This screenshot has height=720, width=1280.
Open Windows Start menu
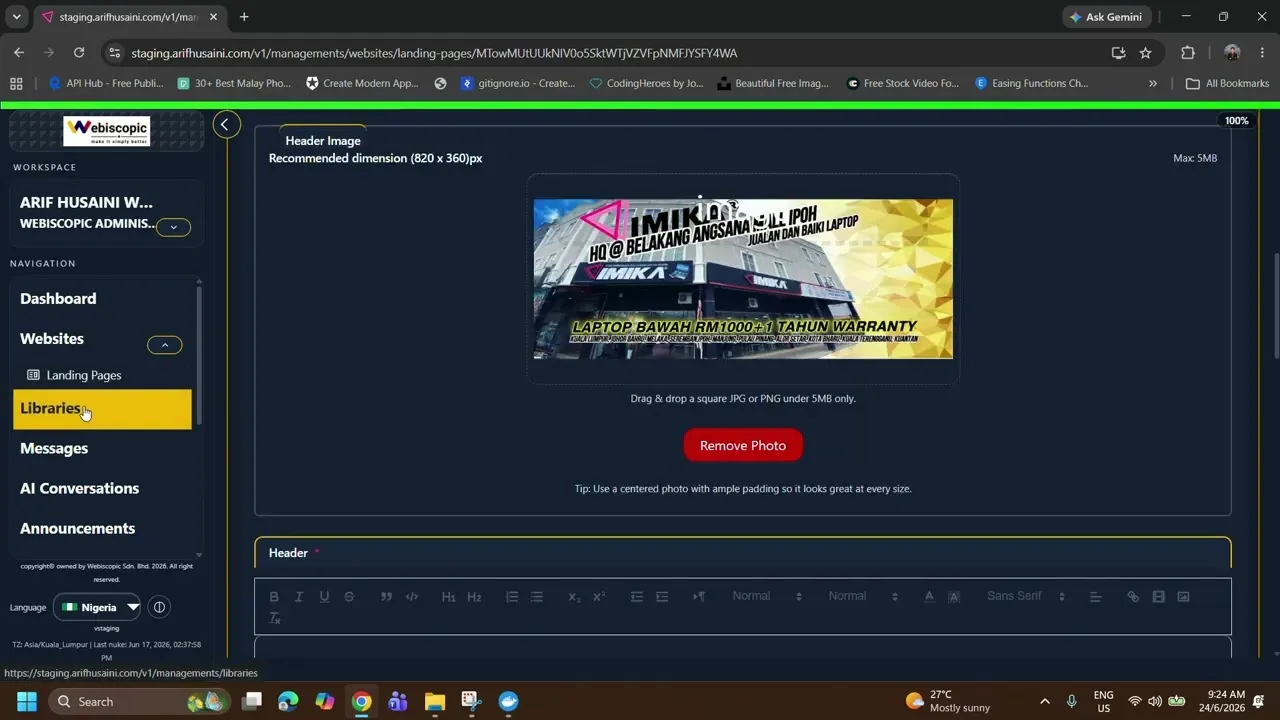pos(26,701)
